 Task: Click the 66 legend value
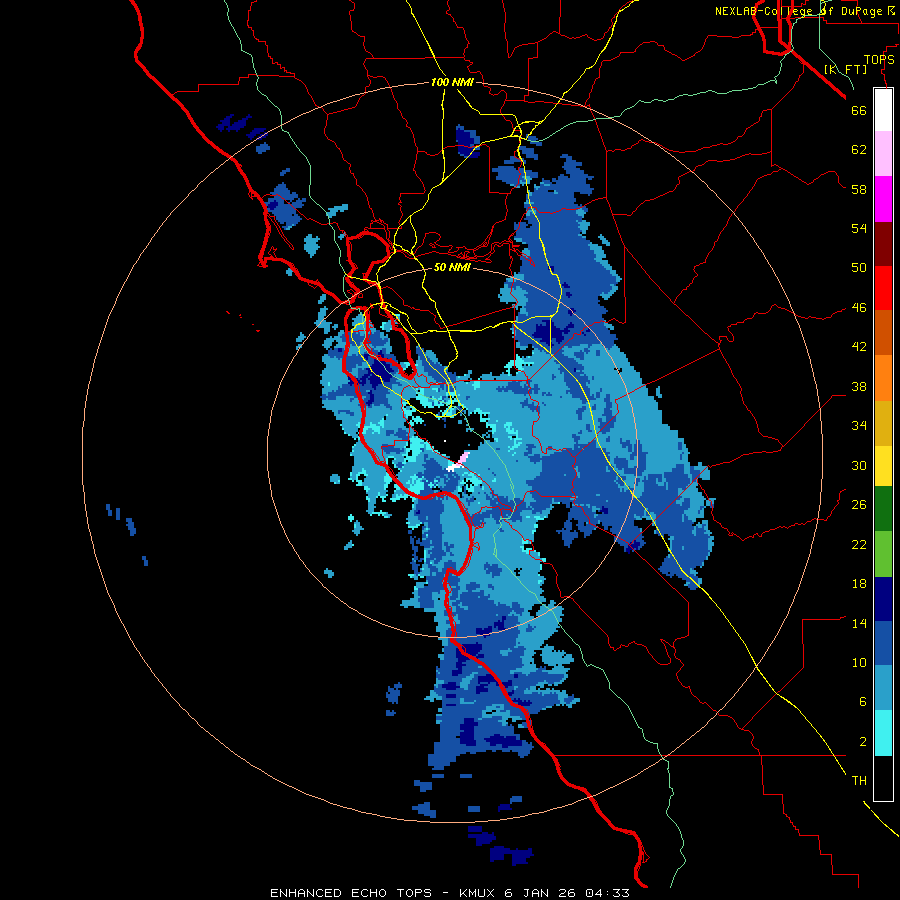[x=859, y=110]
